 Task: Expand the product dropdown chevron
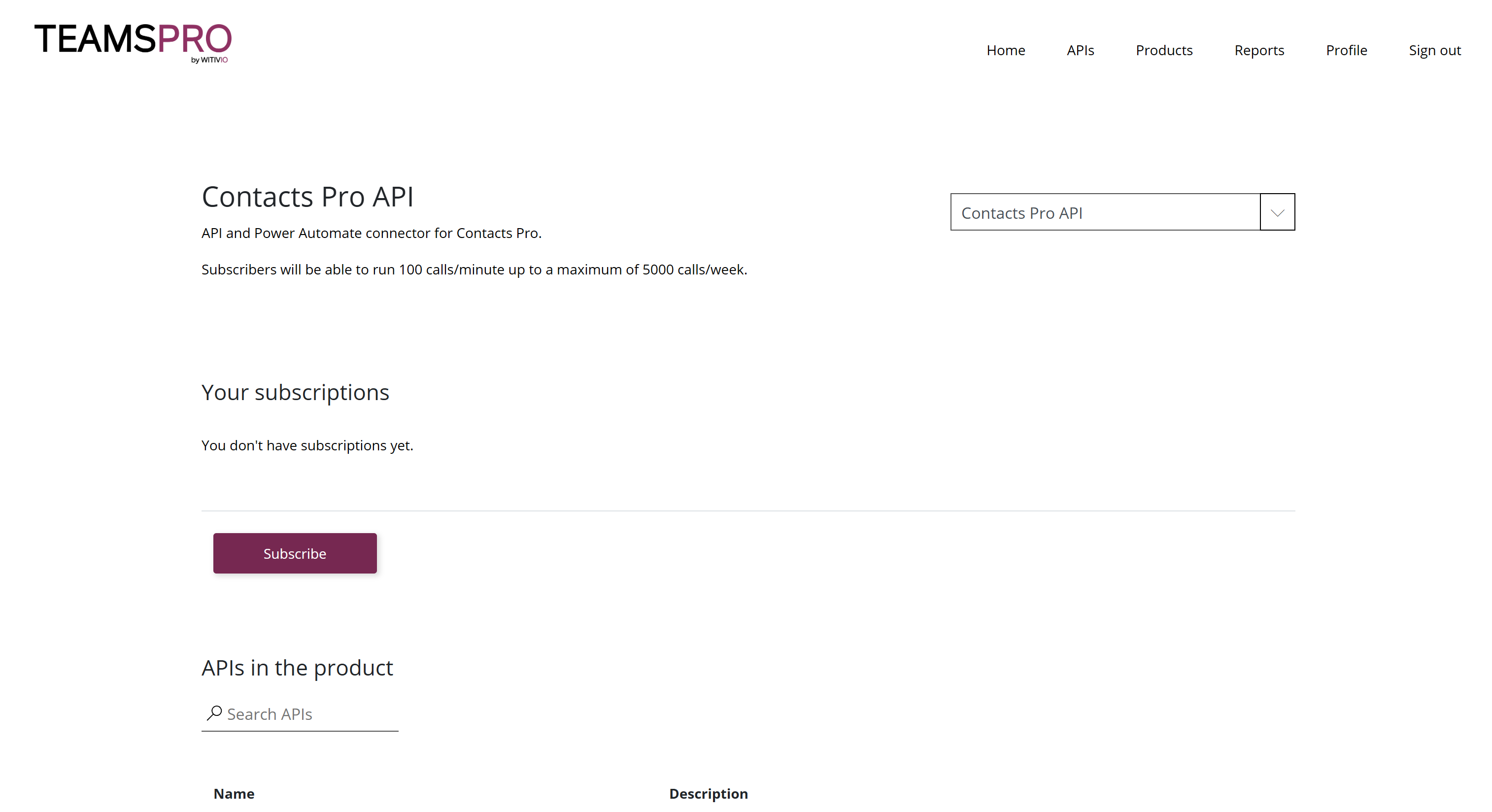(x=1277, y=212)
